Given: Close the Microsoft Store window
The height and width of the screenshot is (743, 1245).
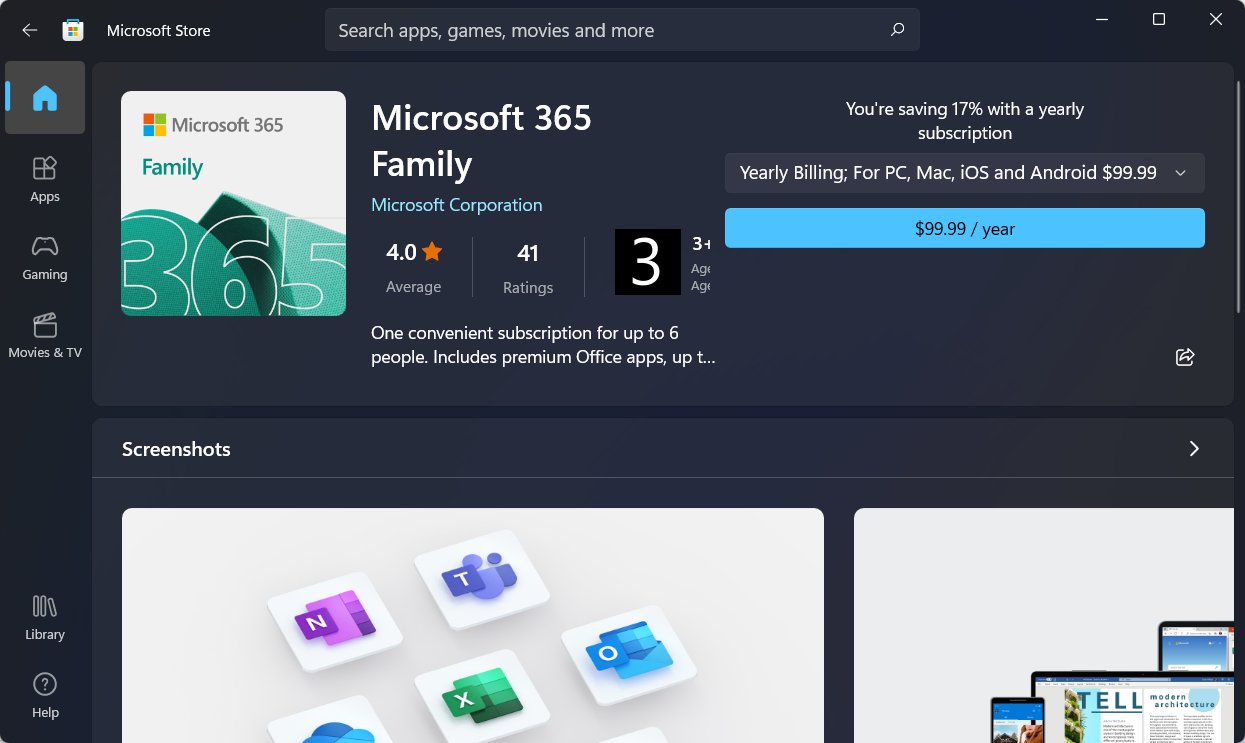Looking at the screenshot, I should 1216,19.
